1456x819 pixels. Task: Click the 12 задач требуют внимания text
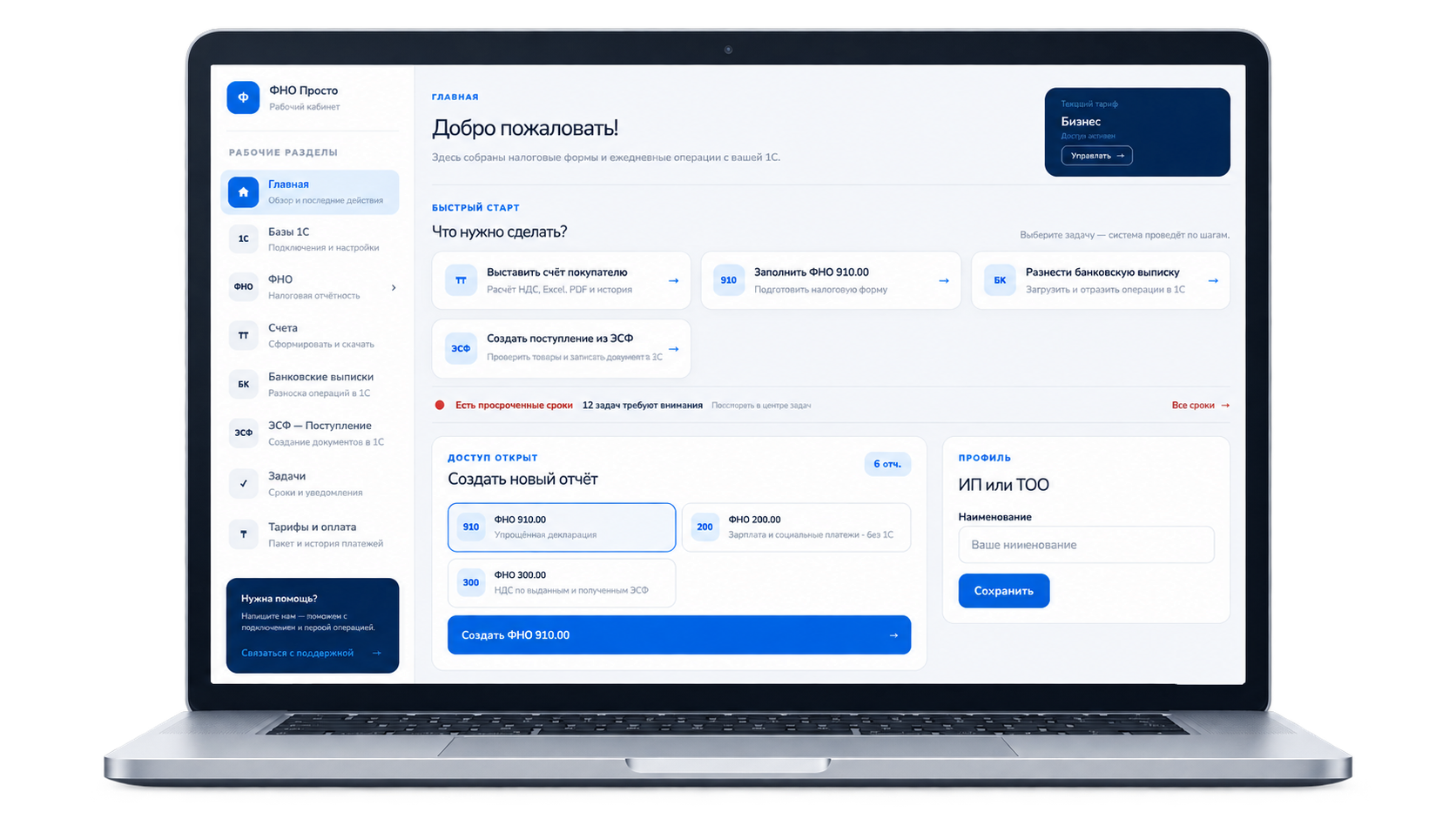(x=643, y=406)
